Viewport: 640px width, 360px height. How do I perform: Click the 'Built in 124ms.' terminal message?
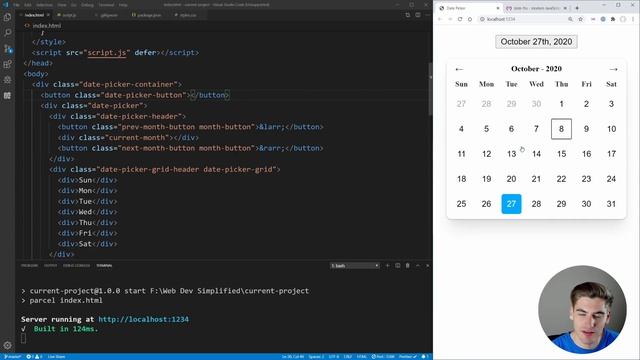point(66,329)
